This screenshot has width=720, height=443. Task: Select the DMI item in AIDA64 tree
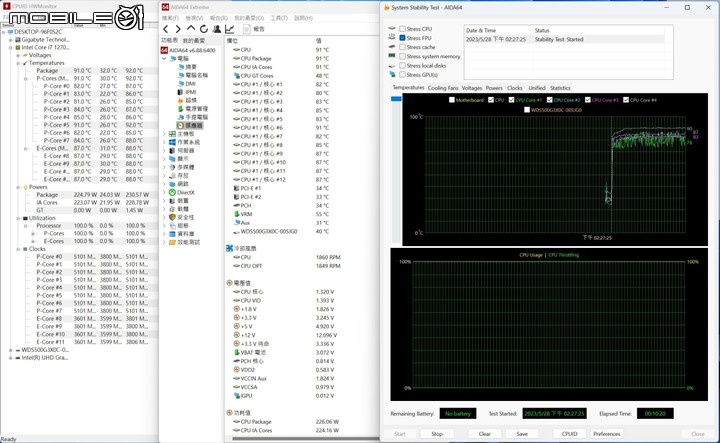[x=187, y=84]
